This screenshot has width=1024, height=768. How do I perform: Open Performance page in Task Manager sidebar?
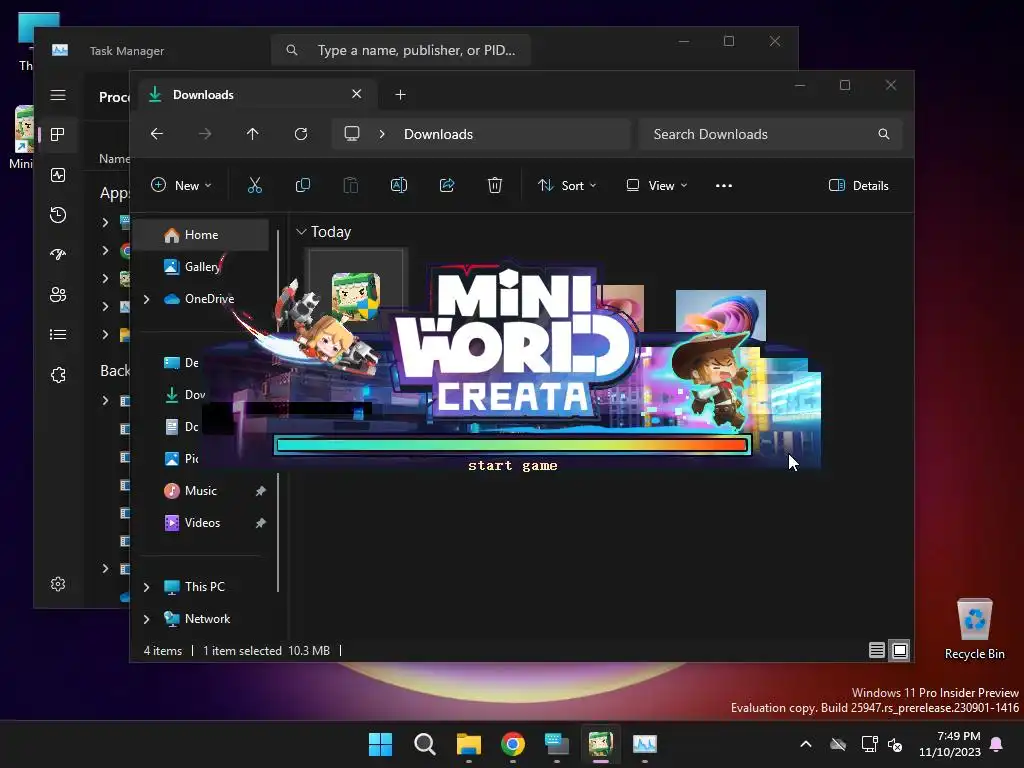click(58, 175)
